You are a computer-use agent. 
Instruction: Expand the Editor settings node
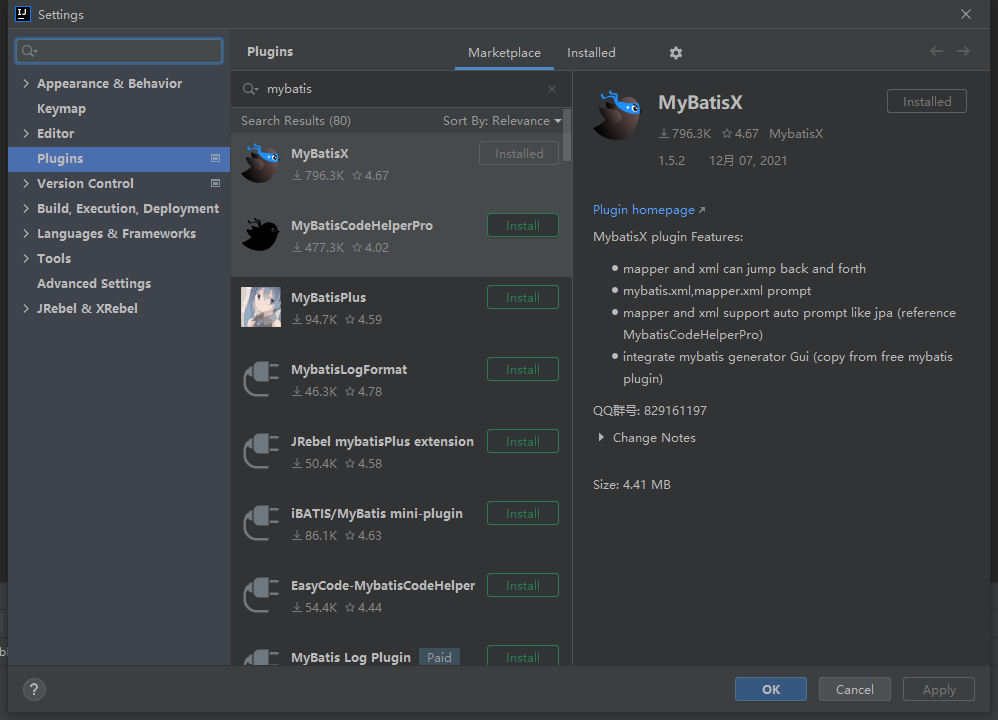coord(26,134)
